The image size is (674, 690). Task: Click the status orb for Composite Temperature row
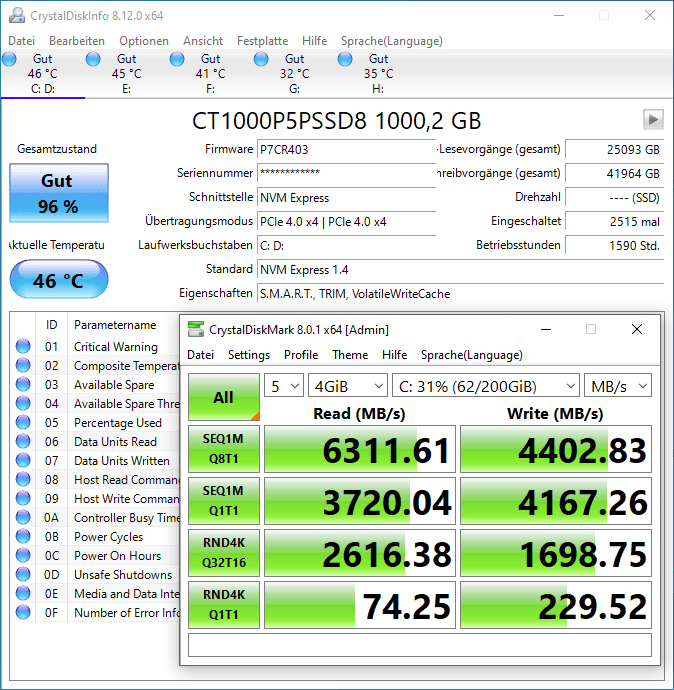tap(23, 365)
